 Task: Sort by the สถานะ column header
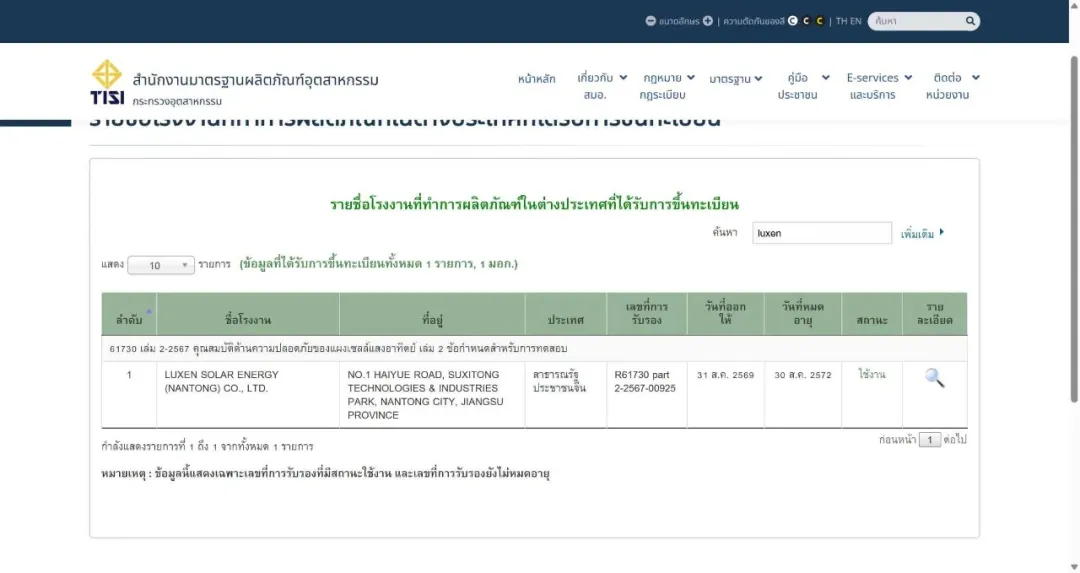tap(871, 314)
